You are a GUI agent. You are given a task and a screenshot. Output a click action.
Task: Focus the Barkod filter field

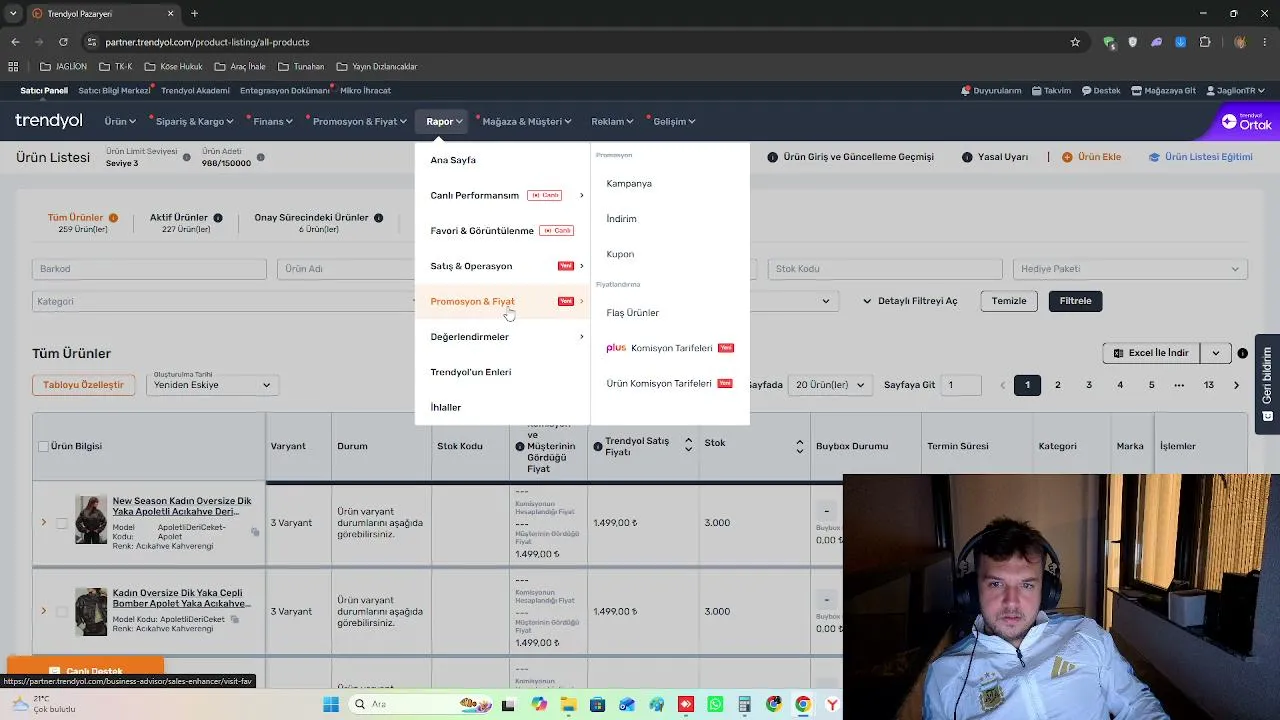[149, 269]
